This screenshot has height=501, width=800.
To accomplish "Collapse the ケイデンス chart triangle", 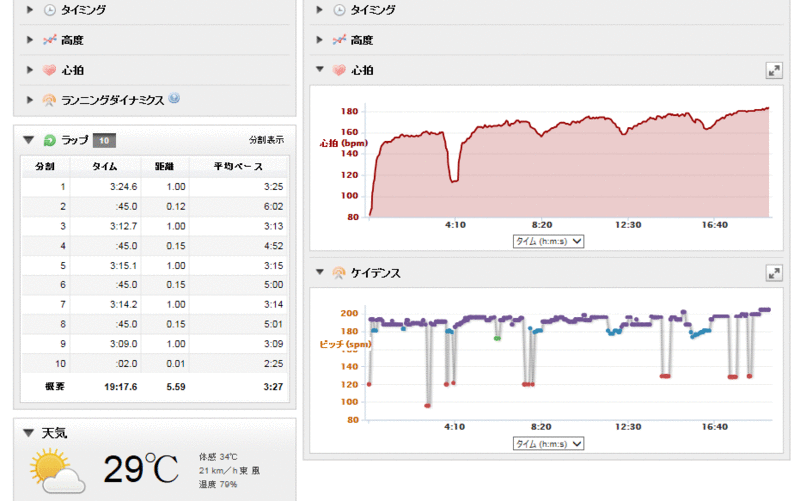I will [x=320, y=272].
